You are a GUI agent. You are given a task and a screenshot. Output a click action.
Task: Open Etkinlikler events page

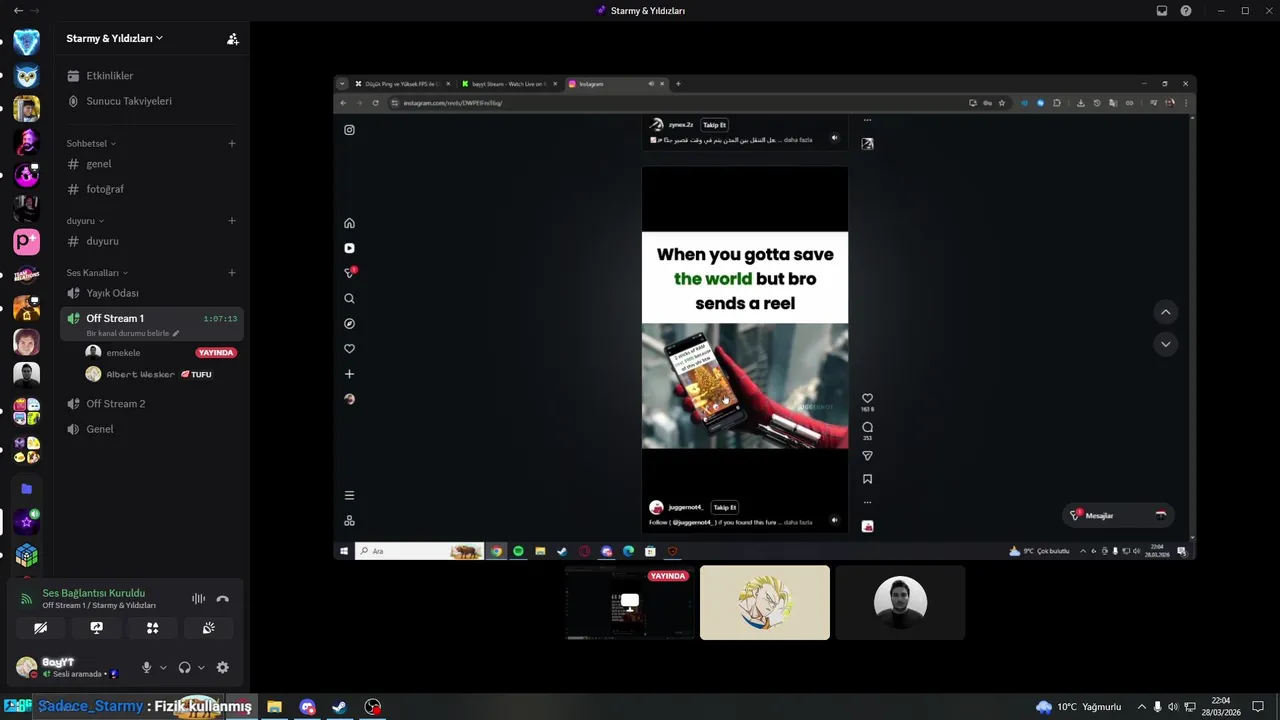click(x=150, y=76)
